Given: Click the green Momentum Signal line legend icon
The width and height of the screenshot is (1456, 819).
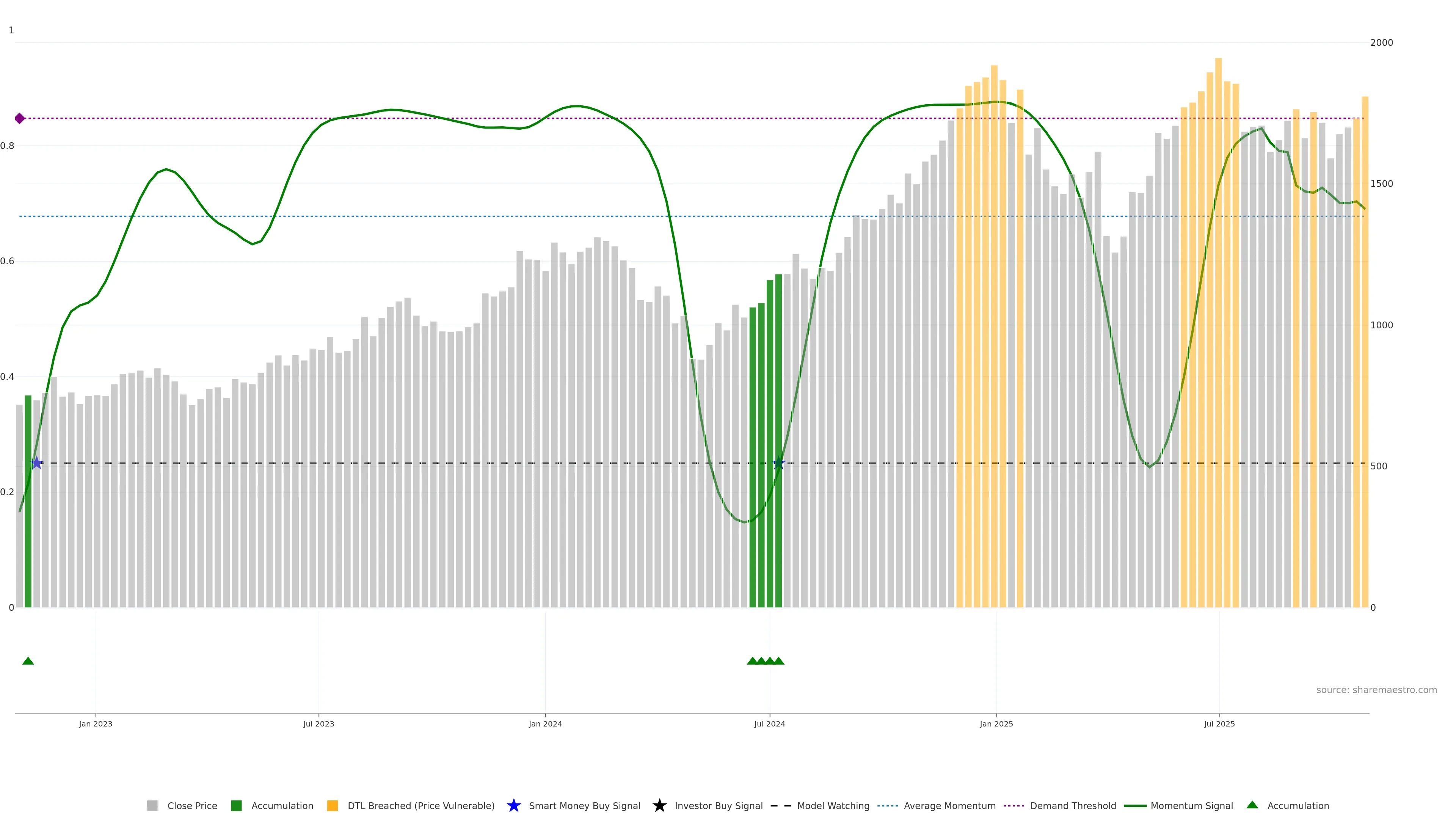Looking at the screenshot, I should pyautogui.click(x=1135, y=805).
